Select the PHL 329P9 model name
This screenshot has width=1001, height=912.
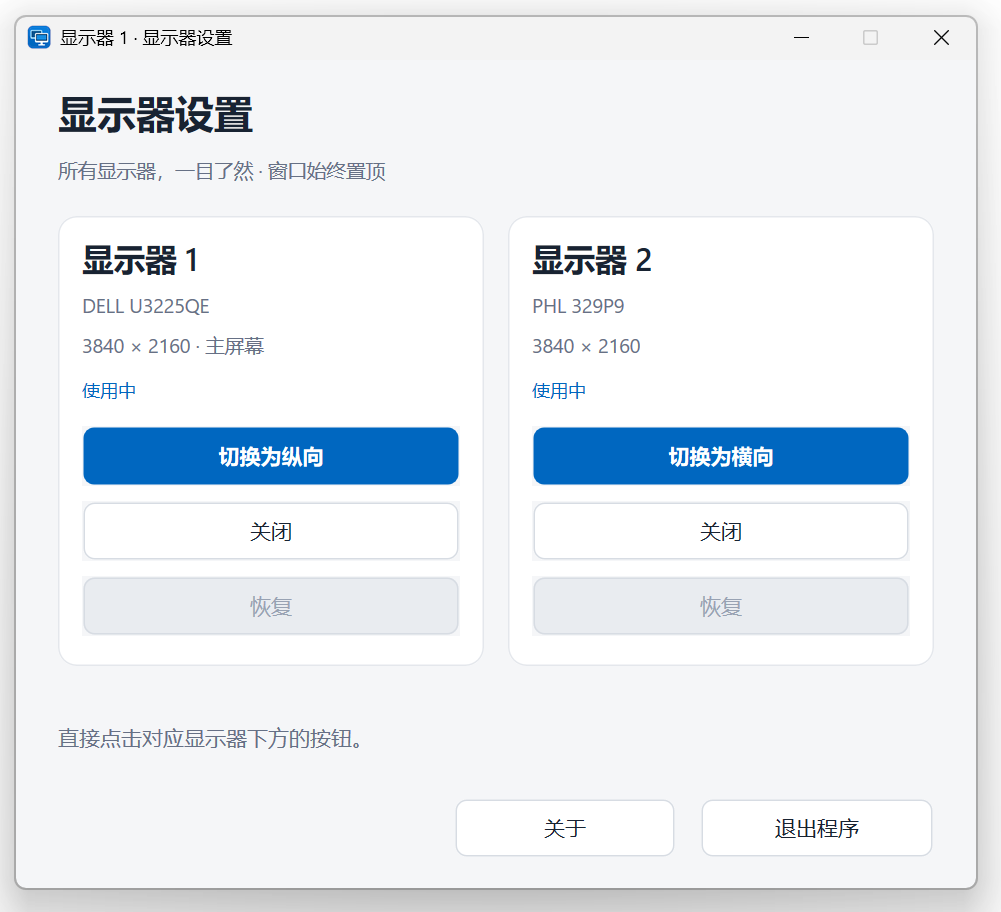(578, 306)
